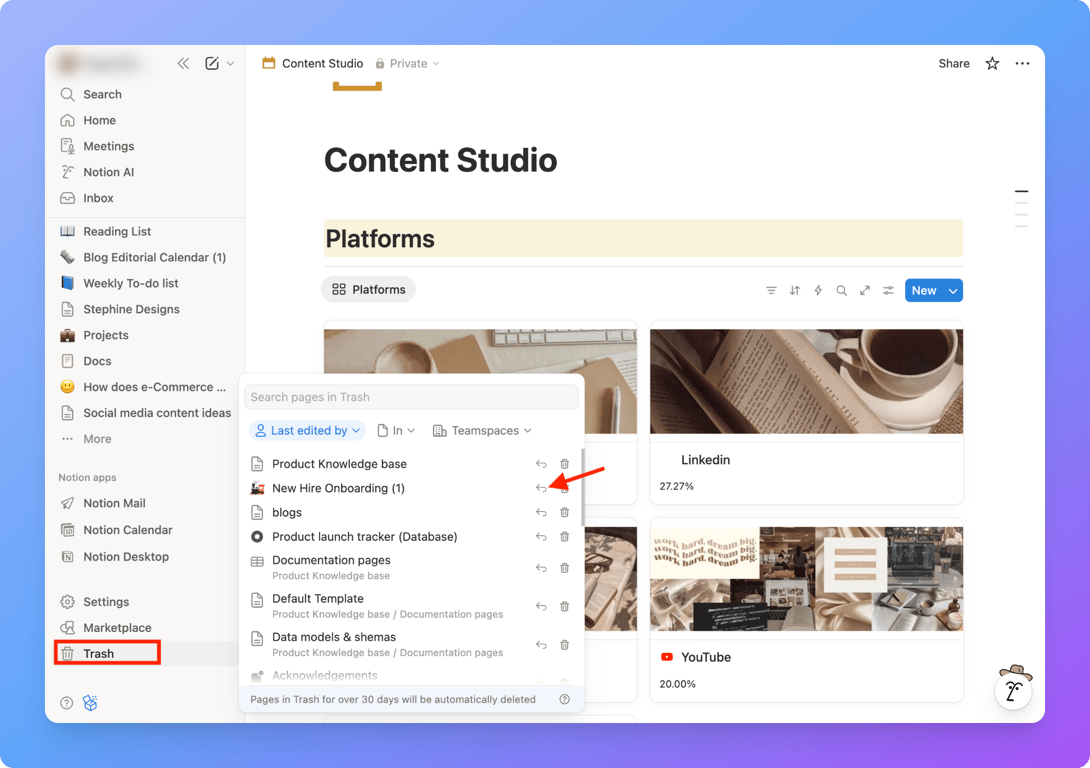Delete Data models & shemas permanently
Viewport: 1090px width, 768px height.
(x=564, y=644)
